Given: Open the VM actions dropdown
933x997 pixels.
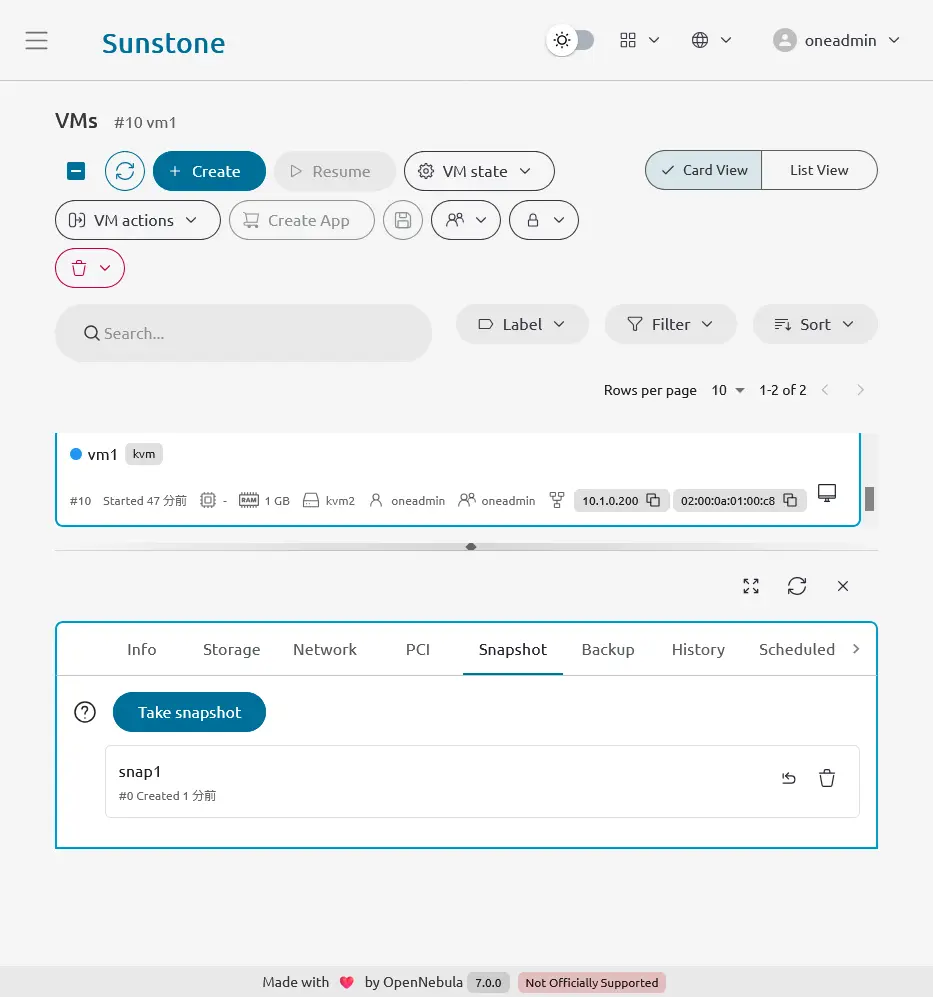Looking at the screenshot, I should tap(138, 220).
